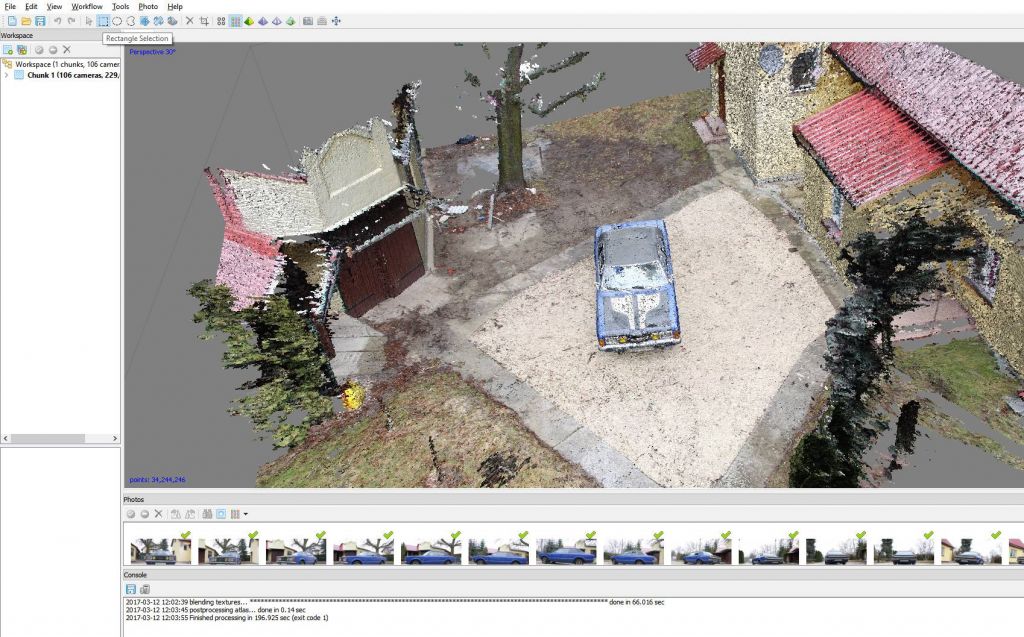This screenshot has height=637, width=1024.
Task: Select the first photo thumbnail
Action: click(159, 551)
